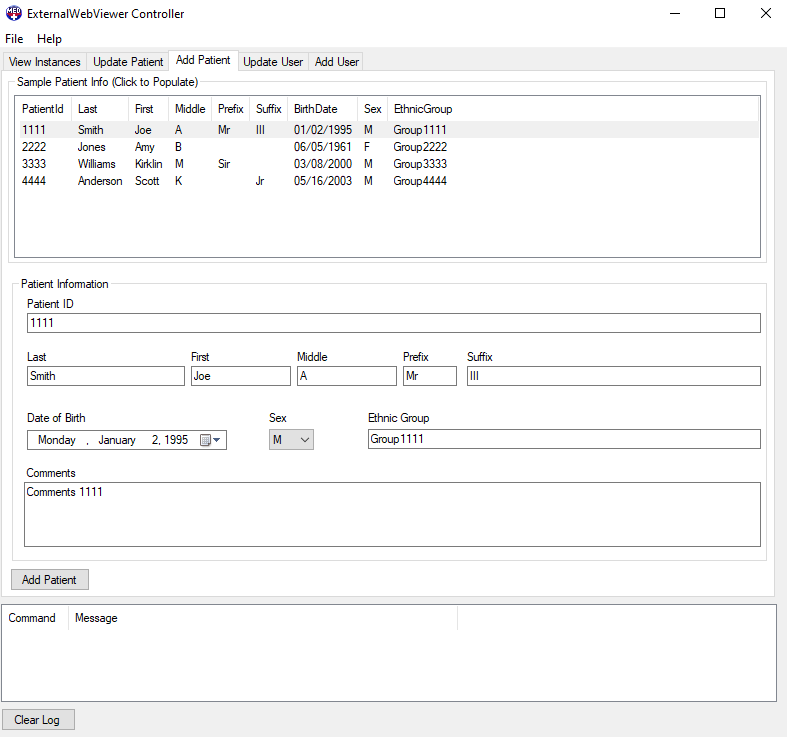Click the Sex column header in list
This screenshot has width=787, height=737.
(x=372, y=109)
